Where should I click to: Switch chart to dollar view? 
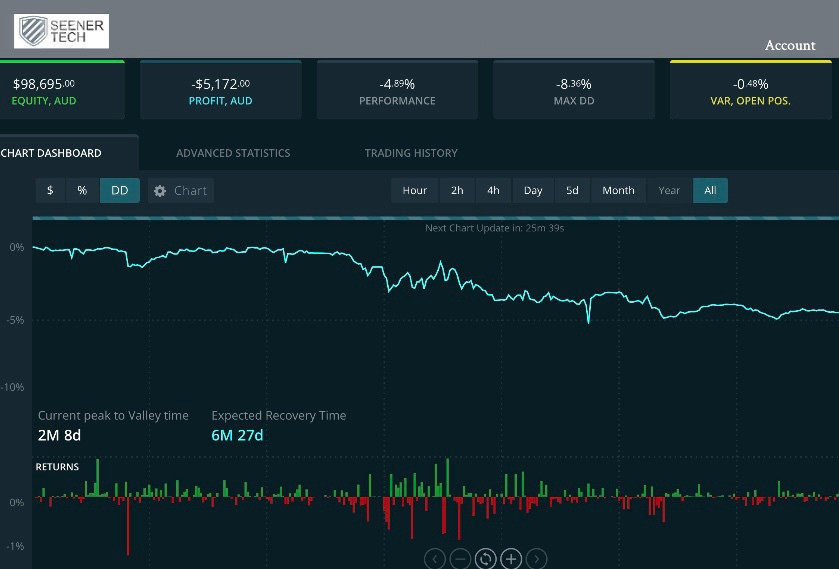tap(50, 191)
